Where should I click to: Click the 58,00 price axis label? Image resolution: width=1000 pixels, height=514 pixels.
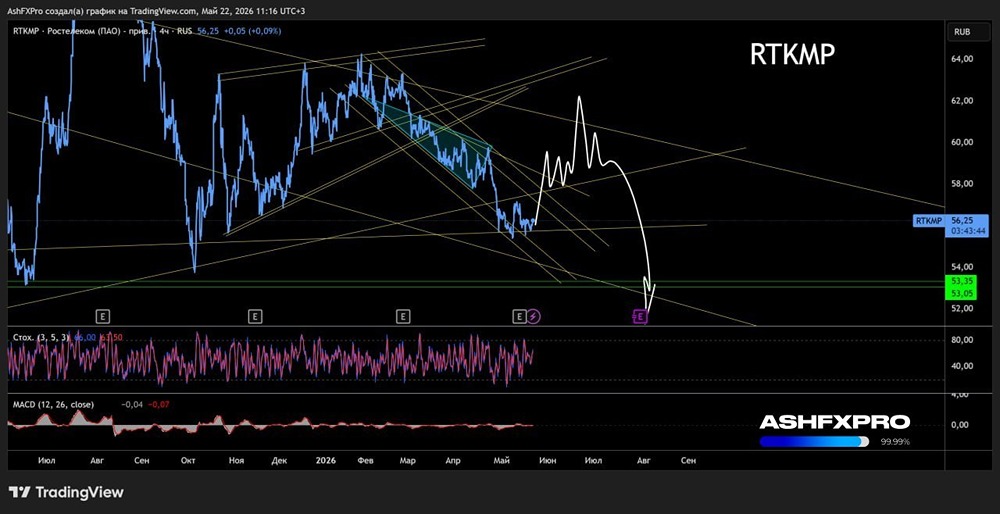pos(962,184)
